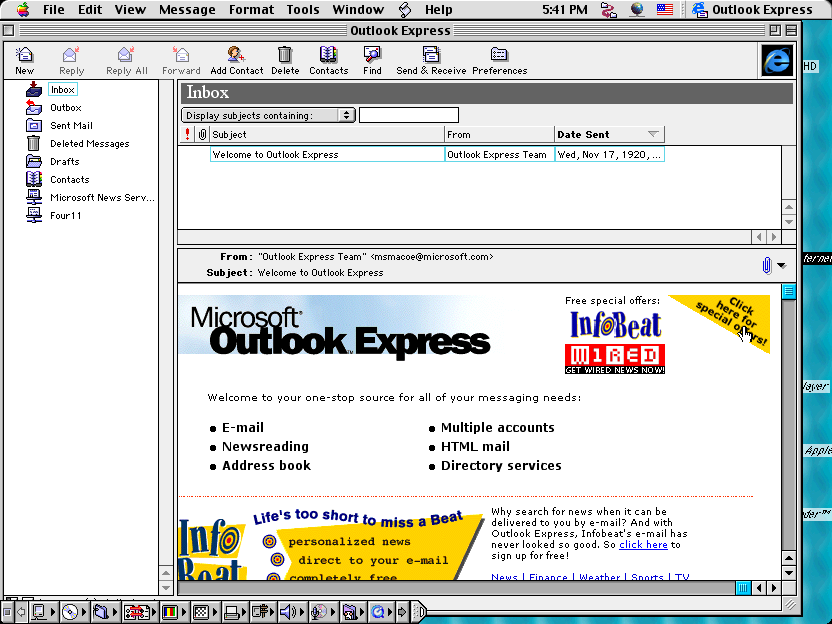
Task: Open the Sent Mail folder
Action: click(x=71, y=126)
